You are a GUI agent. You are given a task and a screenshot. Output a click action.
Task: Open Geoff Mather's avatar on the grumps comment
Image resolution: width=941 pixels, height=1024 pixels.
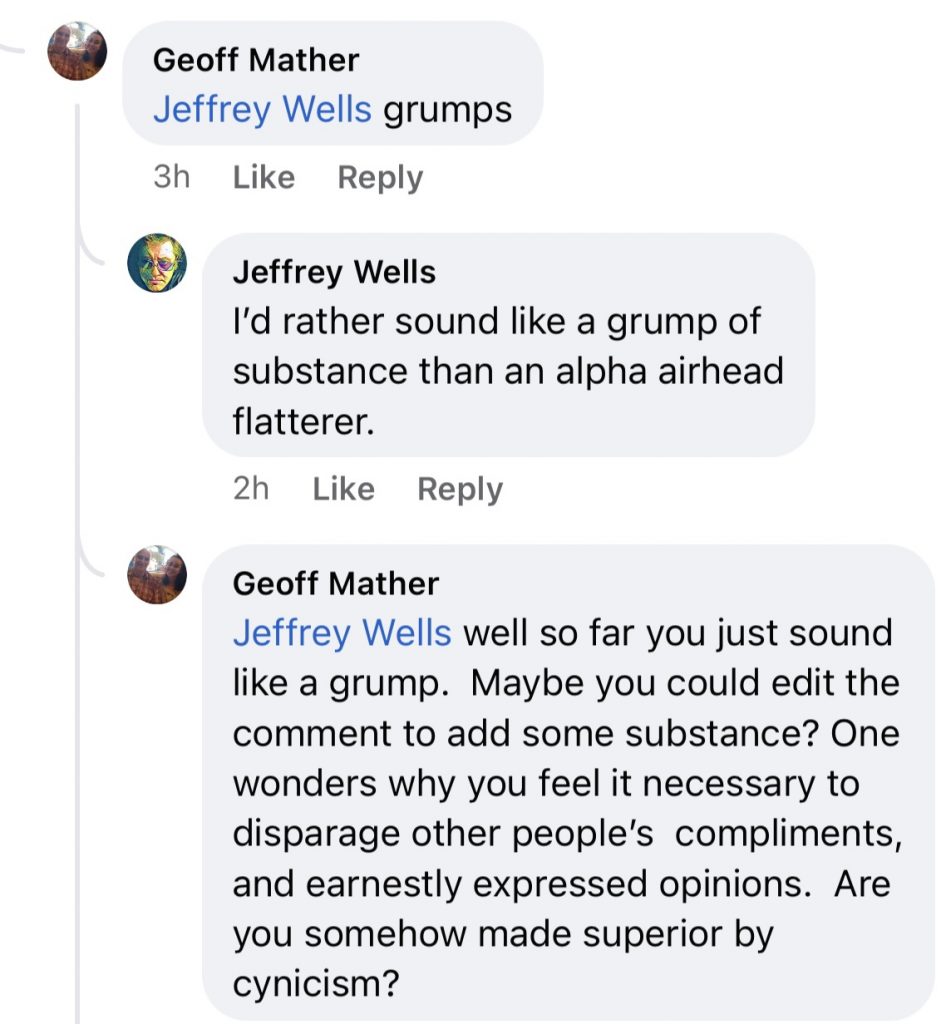(77, 51)
